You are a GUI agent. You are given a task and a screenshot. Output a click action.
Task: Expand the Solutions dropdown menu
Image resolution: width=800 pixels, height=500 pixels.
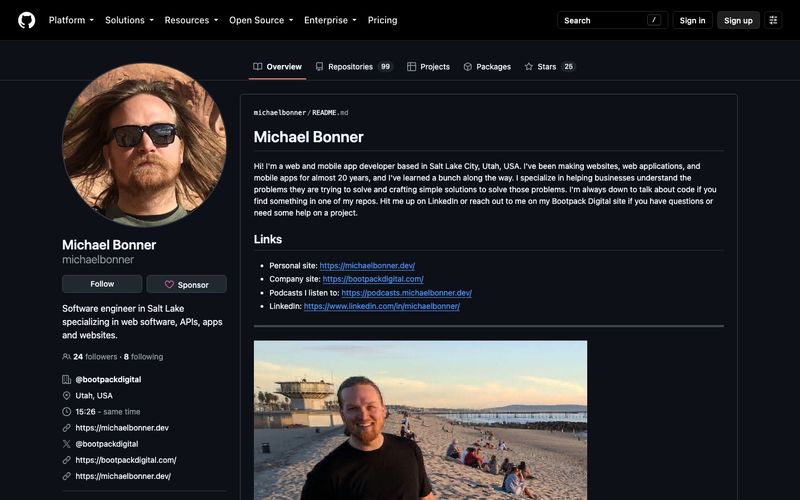[x=129, y=20]
